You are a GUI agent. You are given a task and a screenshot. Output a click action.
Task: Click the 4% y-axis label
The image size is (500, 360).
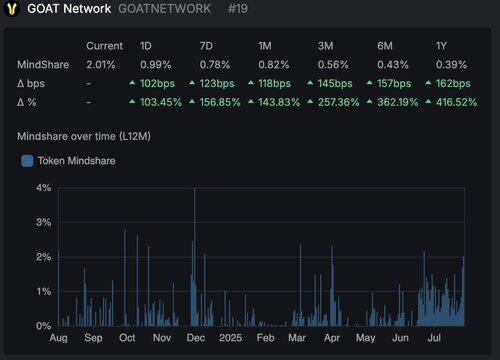(44, 188)
